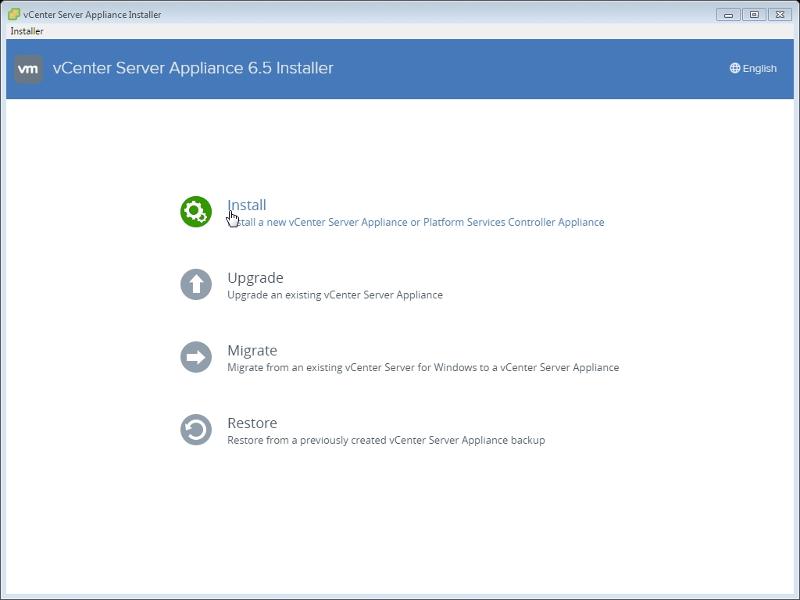The image size is (800, 600).
Task: Click the Upgrade up-arrow icon
Action: coord(196,285)
